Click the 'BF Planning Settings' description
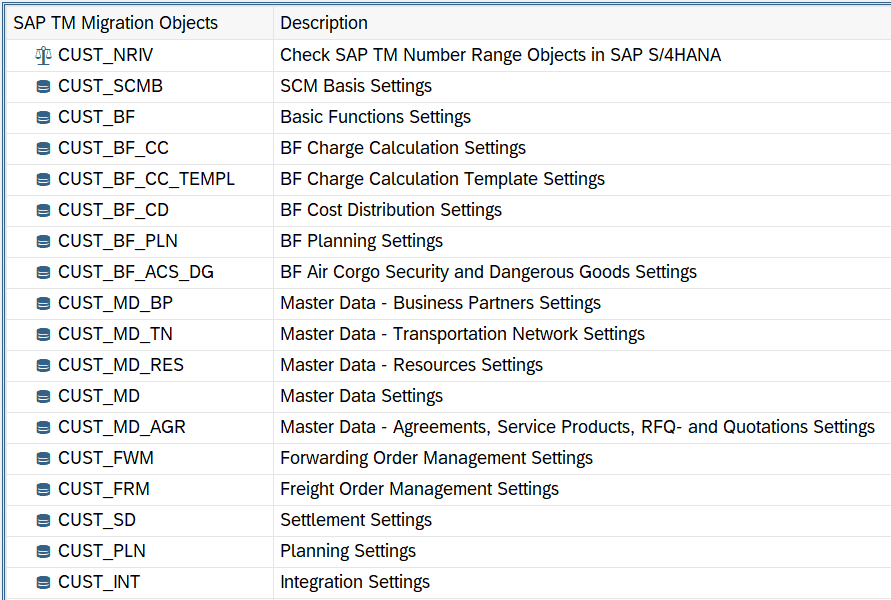 (361, 241)
